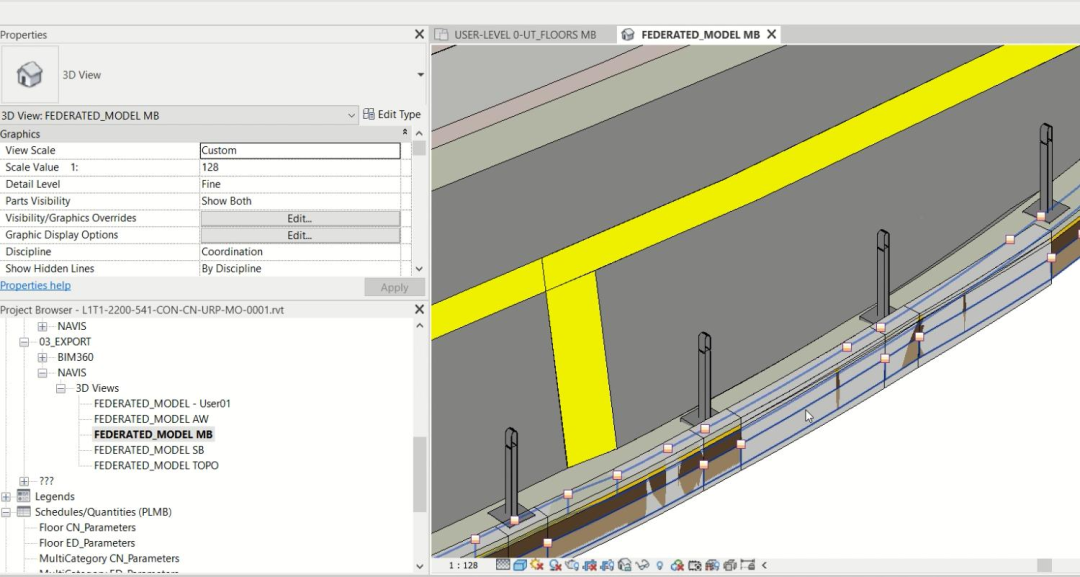Toggle the Show Crop Region icon
The width and height of the screenshot is (1080, 577).
(607, 565)
